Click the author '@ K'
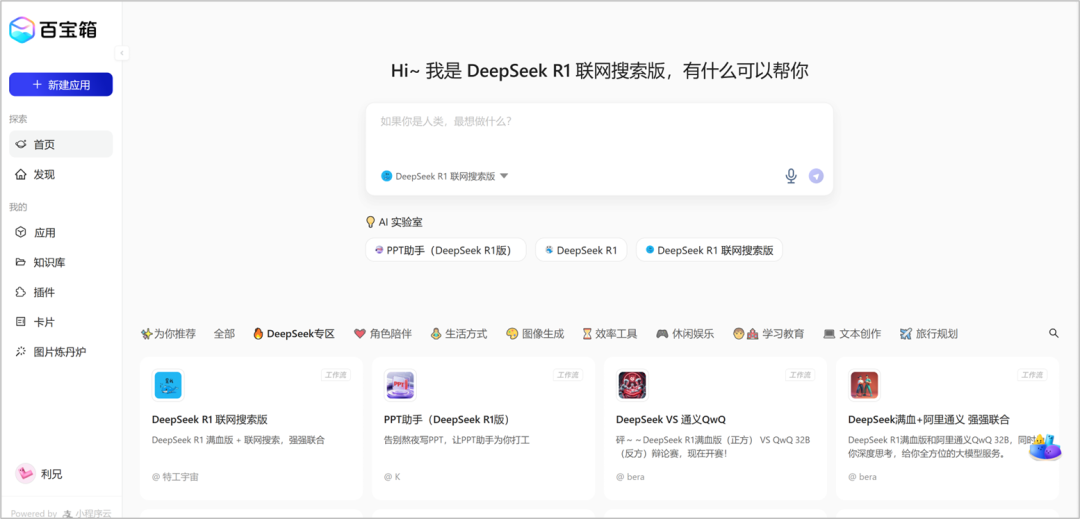This screenshot has height=519, width=1080. (392, 476)
